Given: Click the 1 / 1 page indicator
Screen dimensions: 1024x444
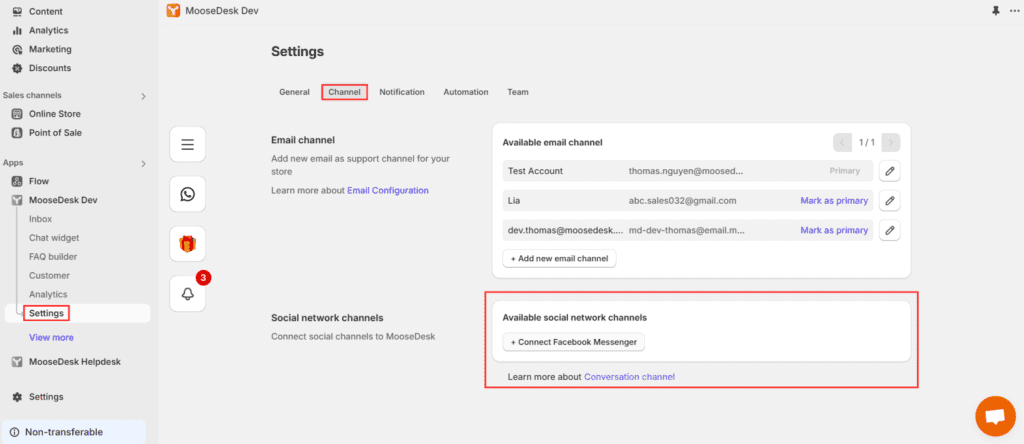Looking at the screenshot, I should (867, 142).
